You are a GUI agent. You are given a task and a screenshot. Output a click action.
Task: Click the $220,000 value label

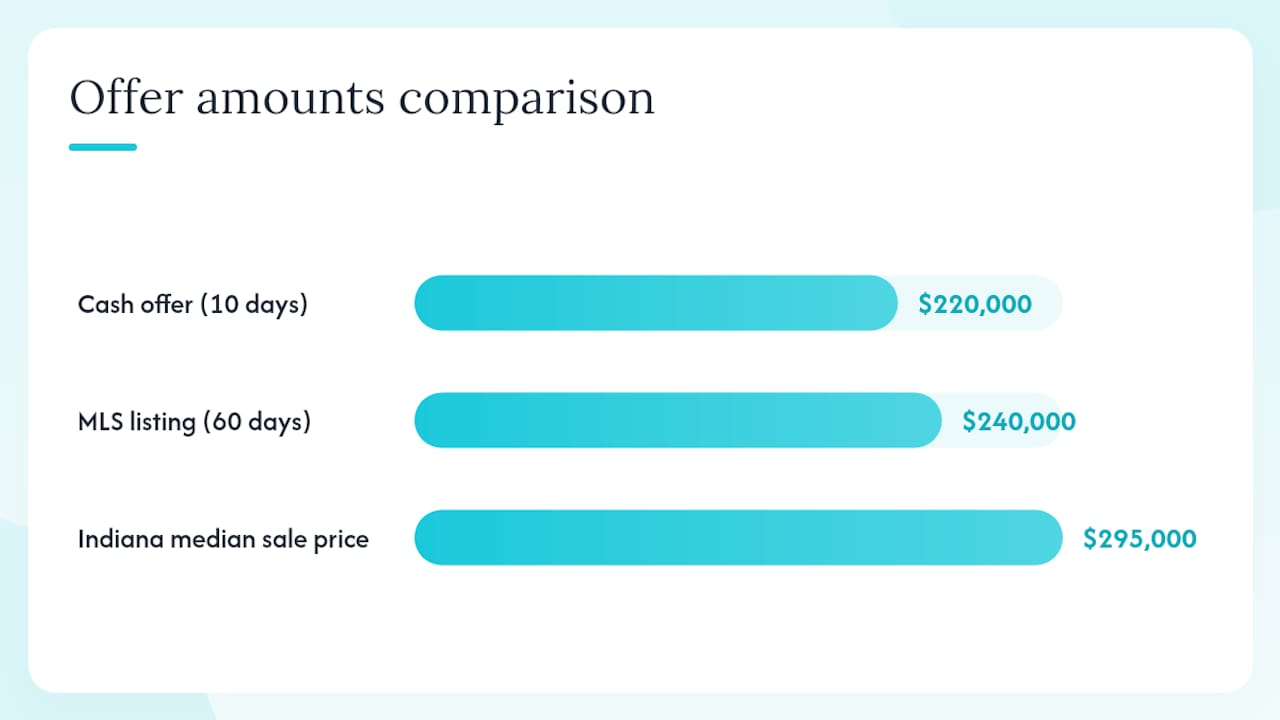975,304
